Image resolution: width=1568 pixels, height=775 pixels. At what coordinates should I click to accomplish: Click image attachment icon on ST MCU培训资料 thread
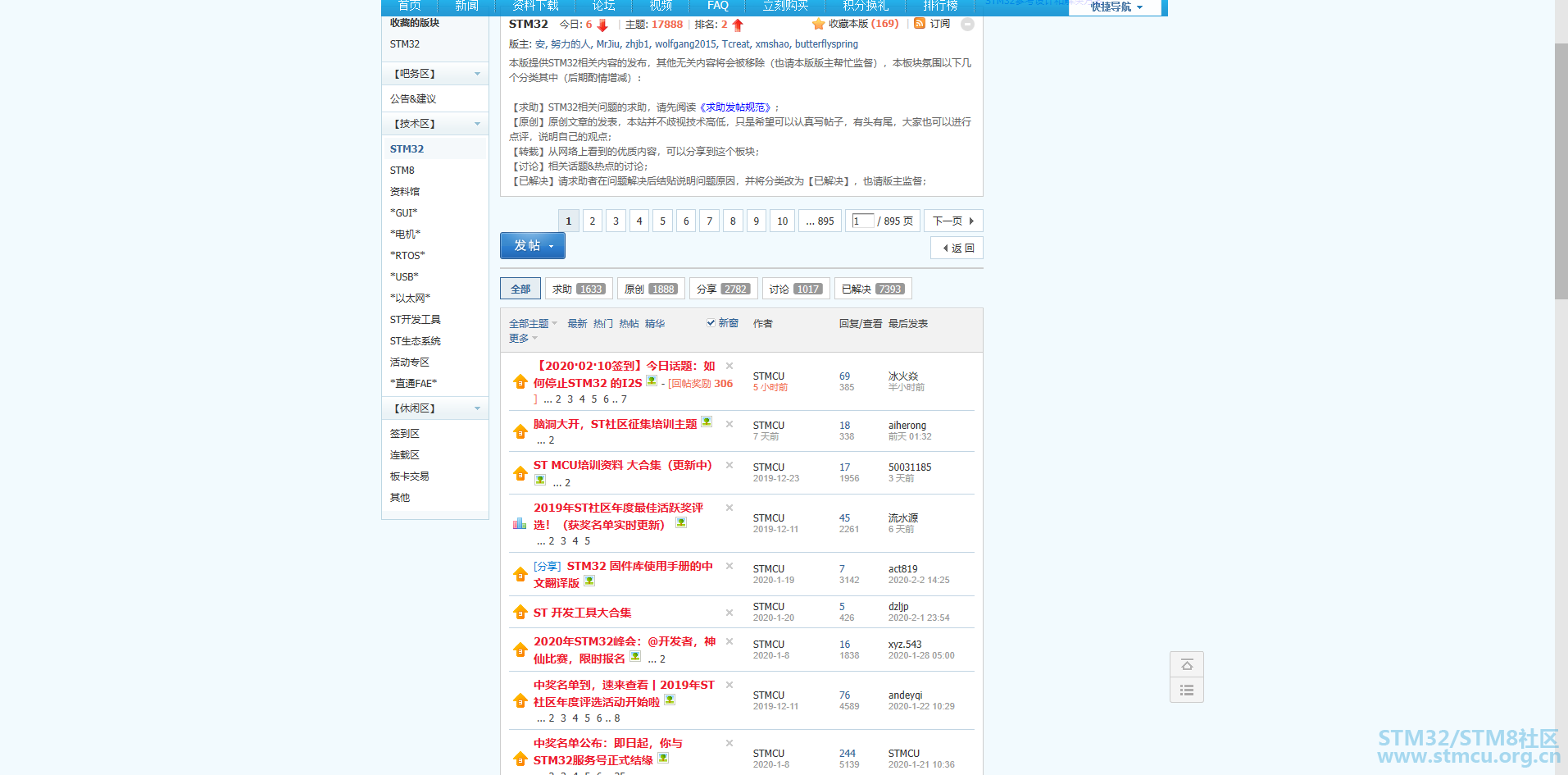tap(540, 481)
